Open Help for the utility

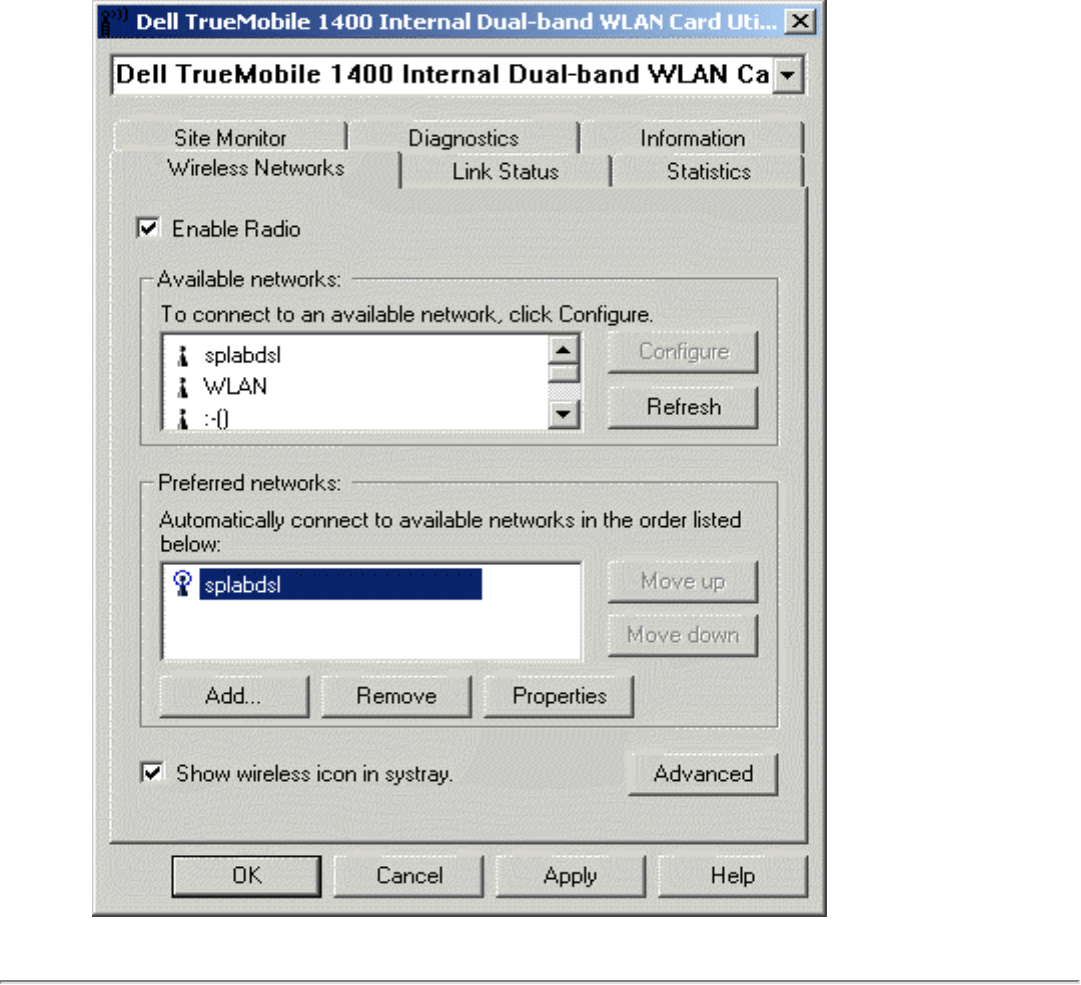coord(732,875)
